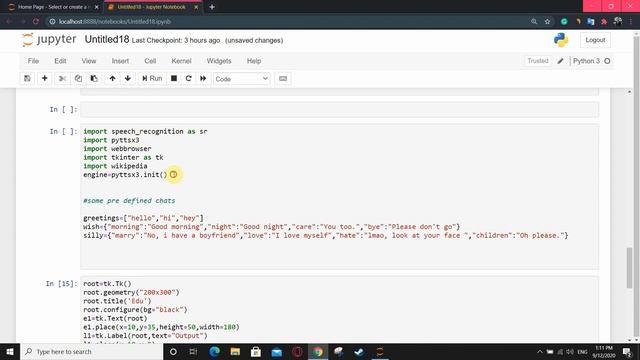This screenshot has height=360, width=640.
Task: Open Task View on taskbar
Action: coord(193,351)
